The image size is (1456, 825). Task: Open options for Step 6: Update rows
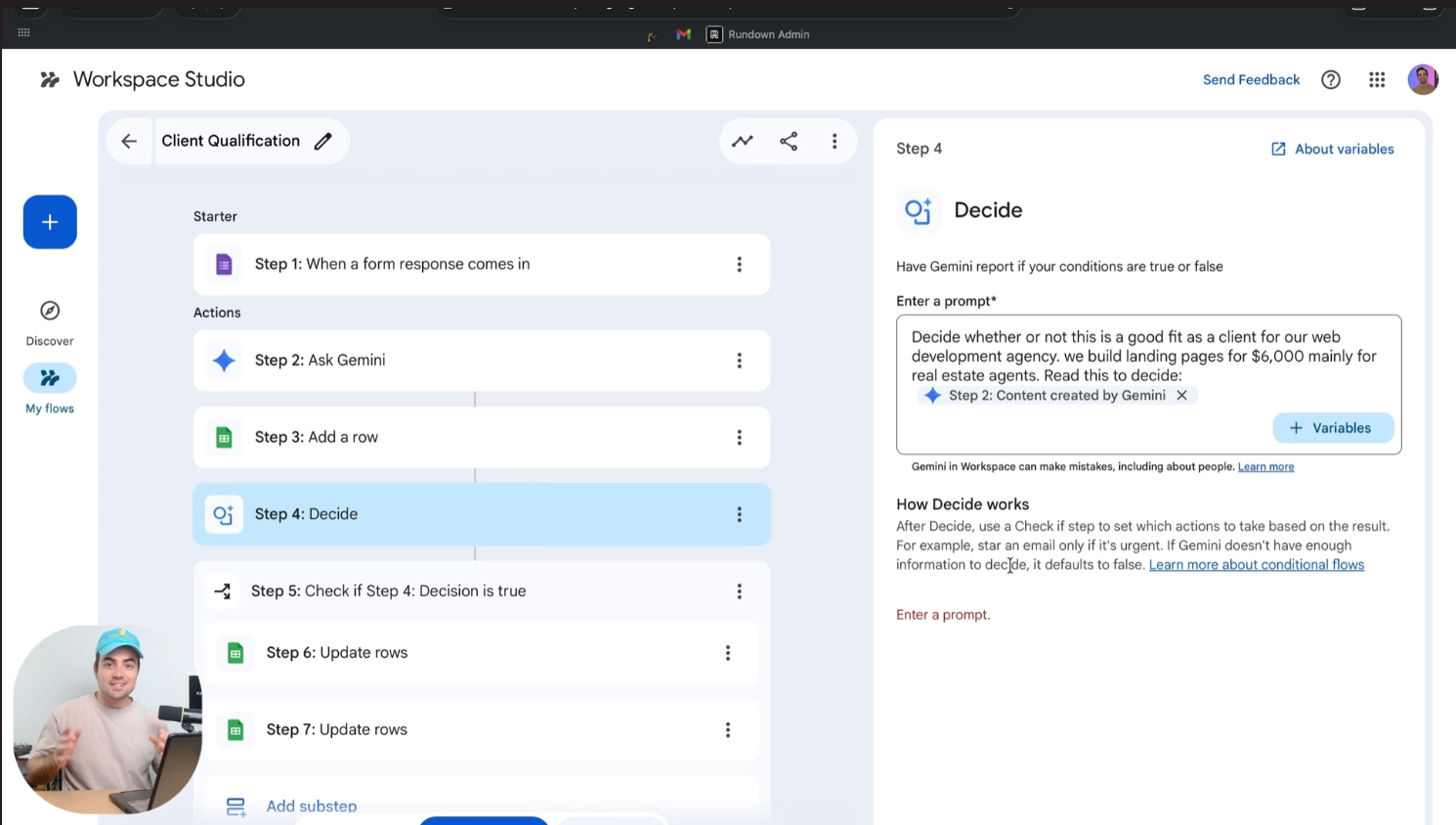pyautogui.click(x=727, y=652)
